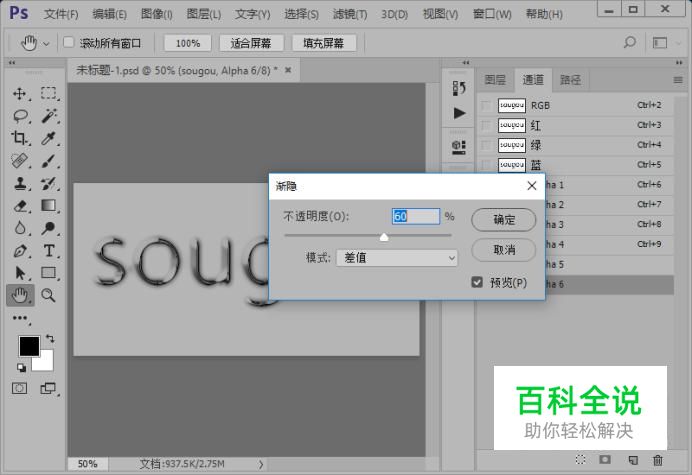Click the search magnifier icon
The height and width of the screenshot is (475, 692).
(630, 43)
